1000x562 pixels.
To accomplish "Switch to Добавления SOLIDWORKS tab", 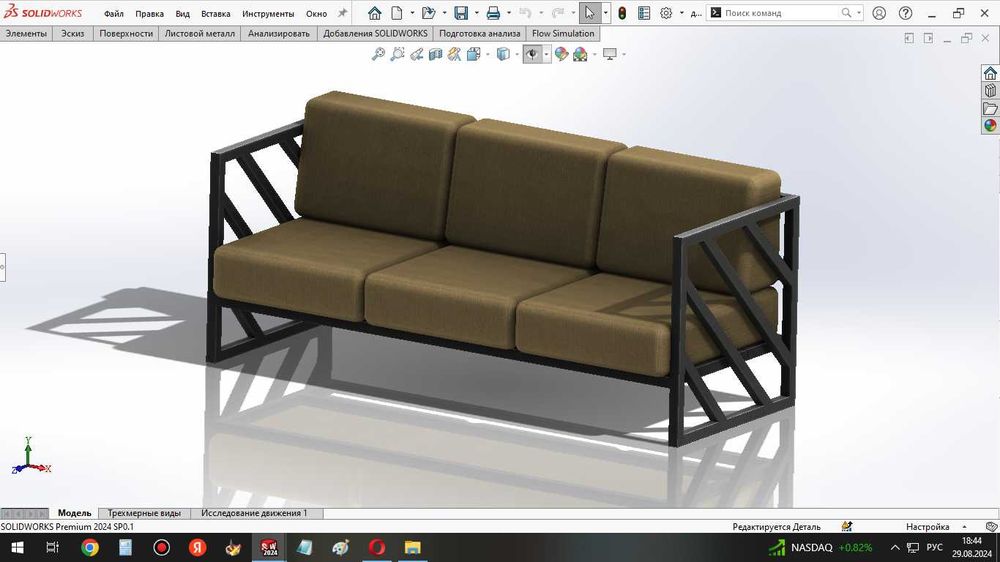I will 375,33.
